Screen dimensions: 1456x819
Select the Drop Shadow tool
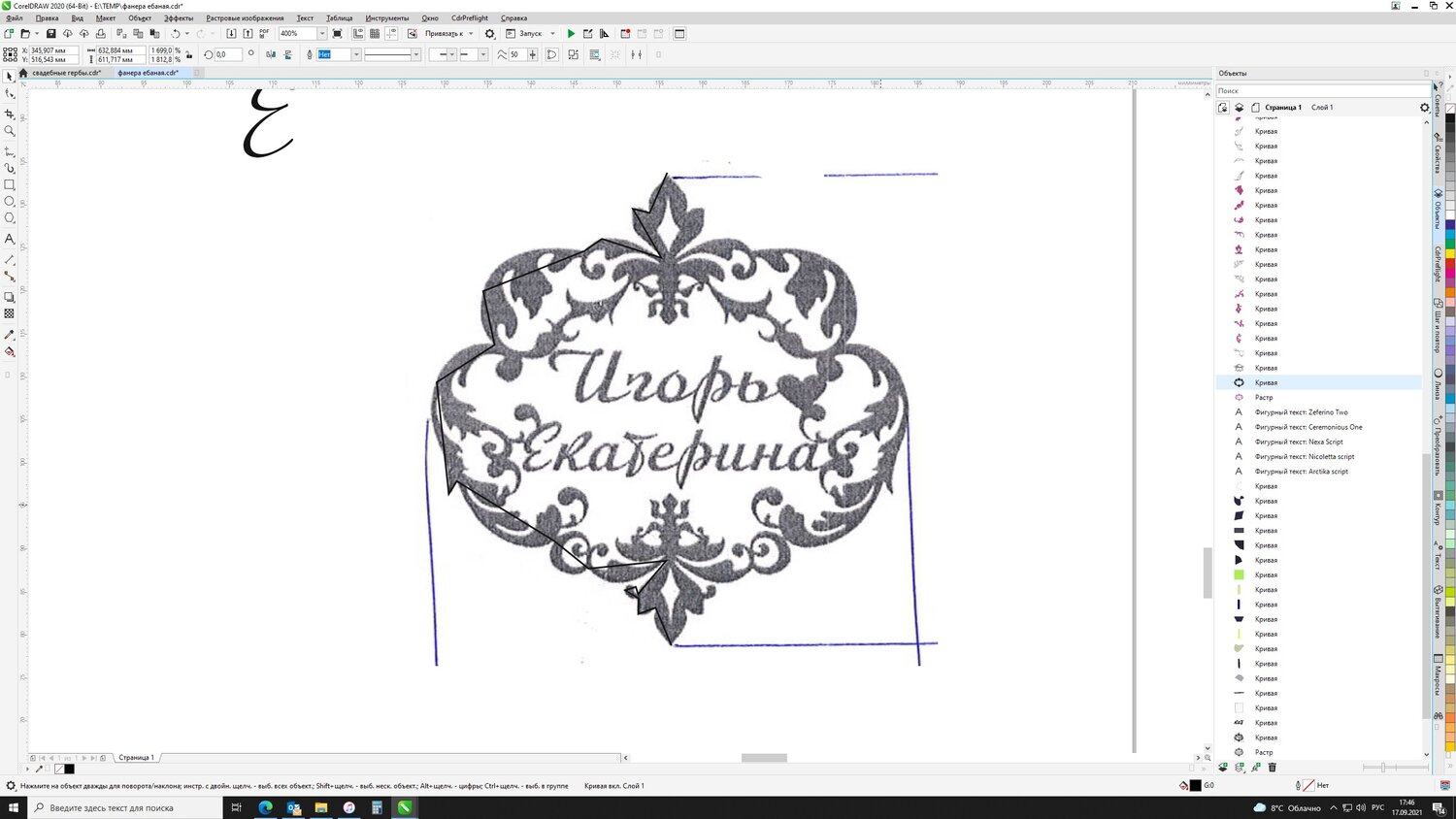(x=10, y=297)
